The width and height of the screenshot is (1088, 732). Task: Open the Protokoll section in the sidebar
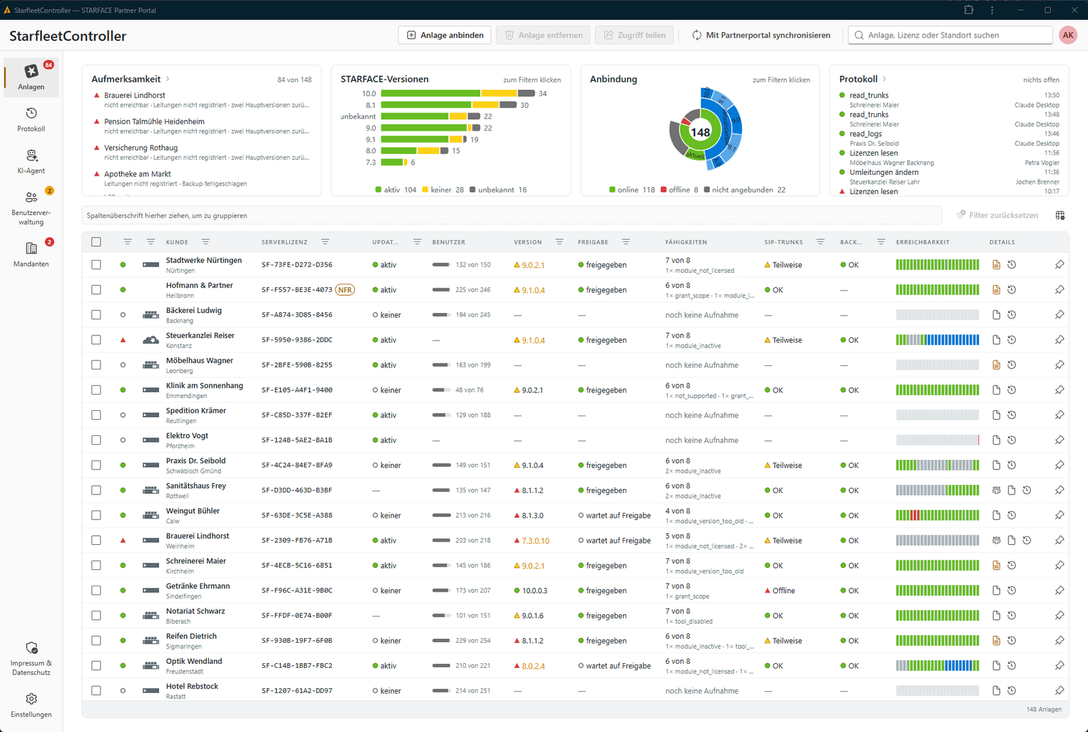pyautogui.click(x=31, y=119)
